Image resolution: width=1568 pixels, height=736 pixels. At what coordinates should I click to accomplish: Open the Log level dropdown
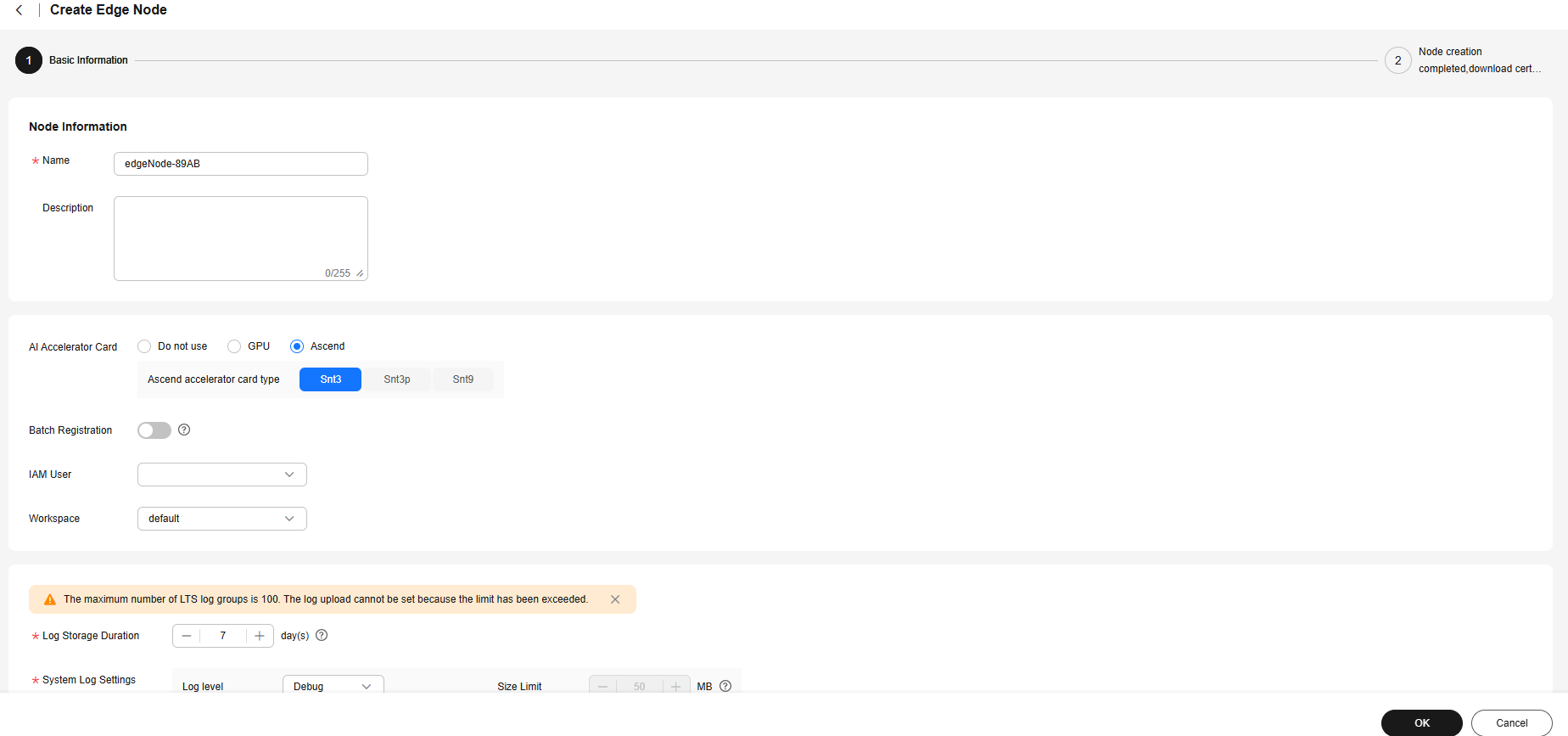tap(333, 686)
